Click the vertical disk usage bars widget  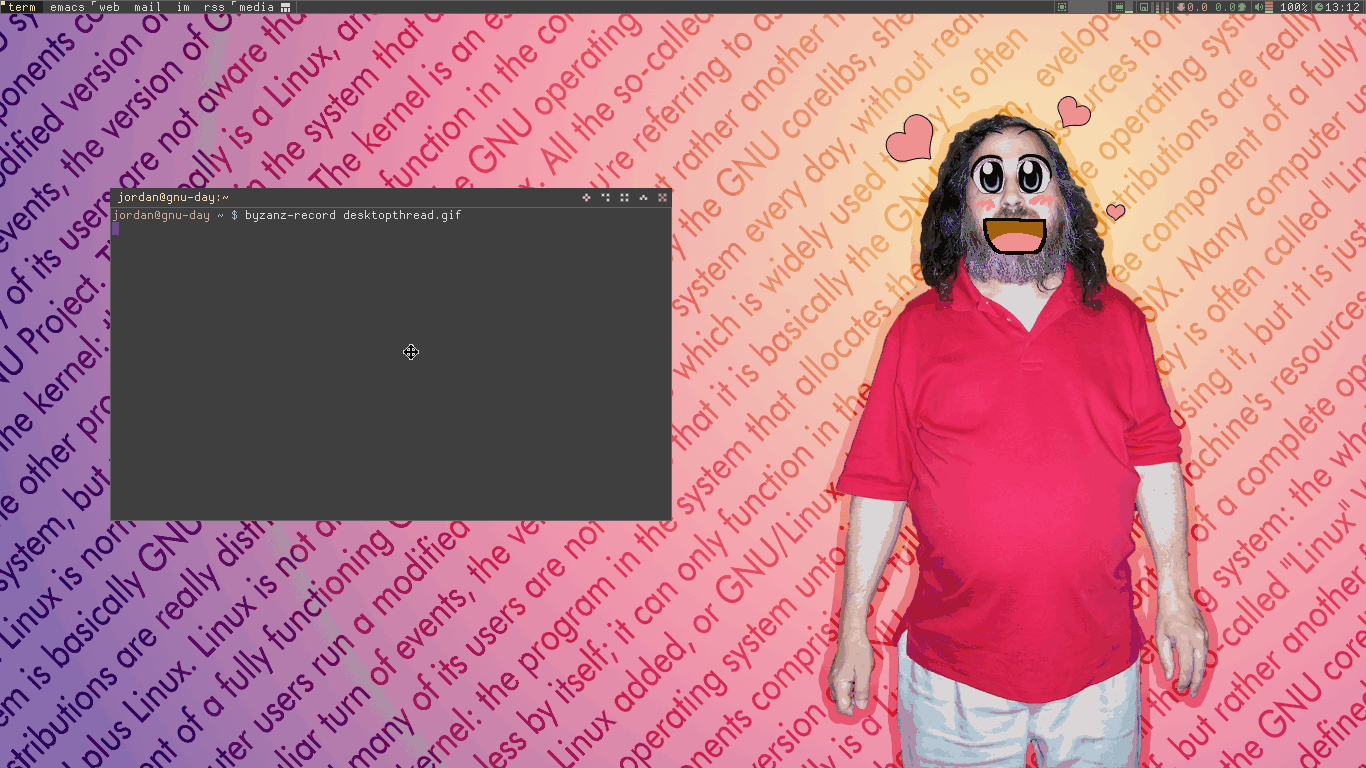(x=1162, y=7)
